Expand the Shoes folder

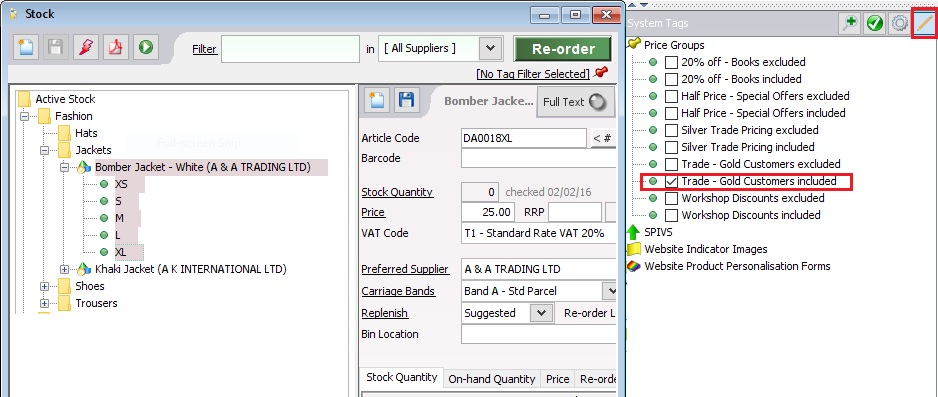pos(44,286)
